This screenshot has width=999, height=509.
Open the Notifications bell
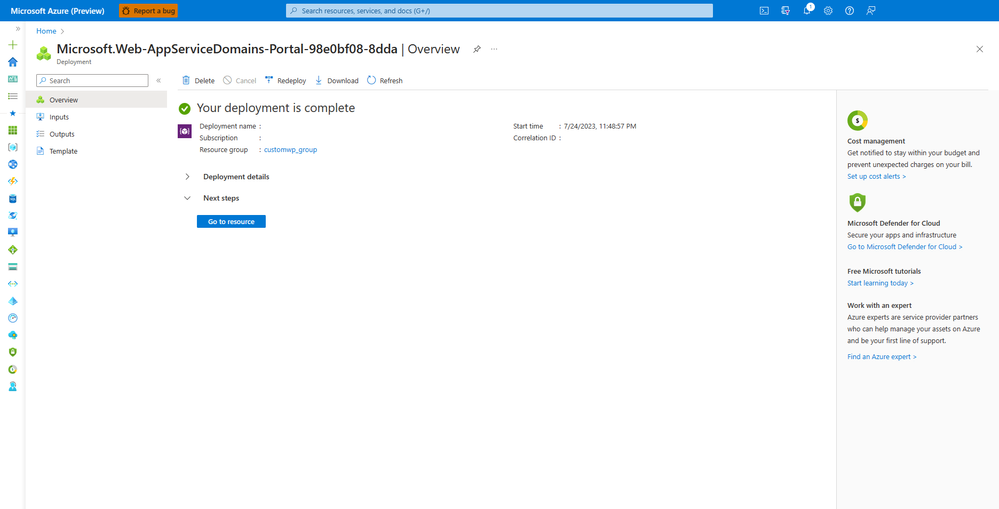tap(807, 11)
